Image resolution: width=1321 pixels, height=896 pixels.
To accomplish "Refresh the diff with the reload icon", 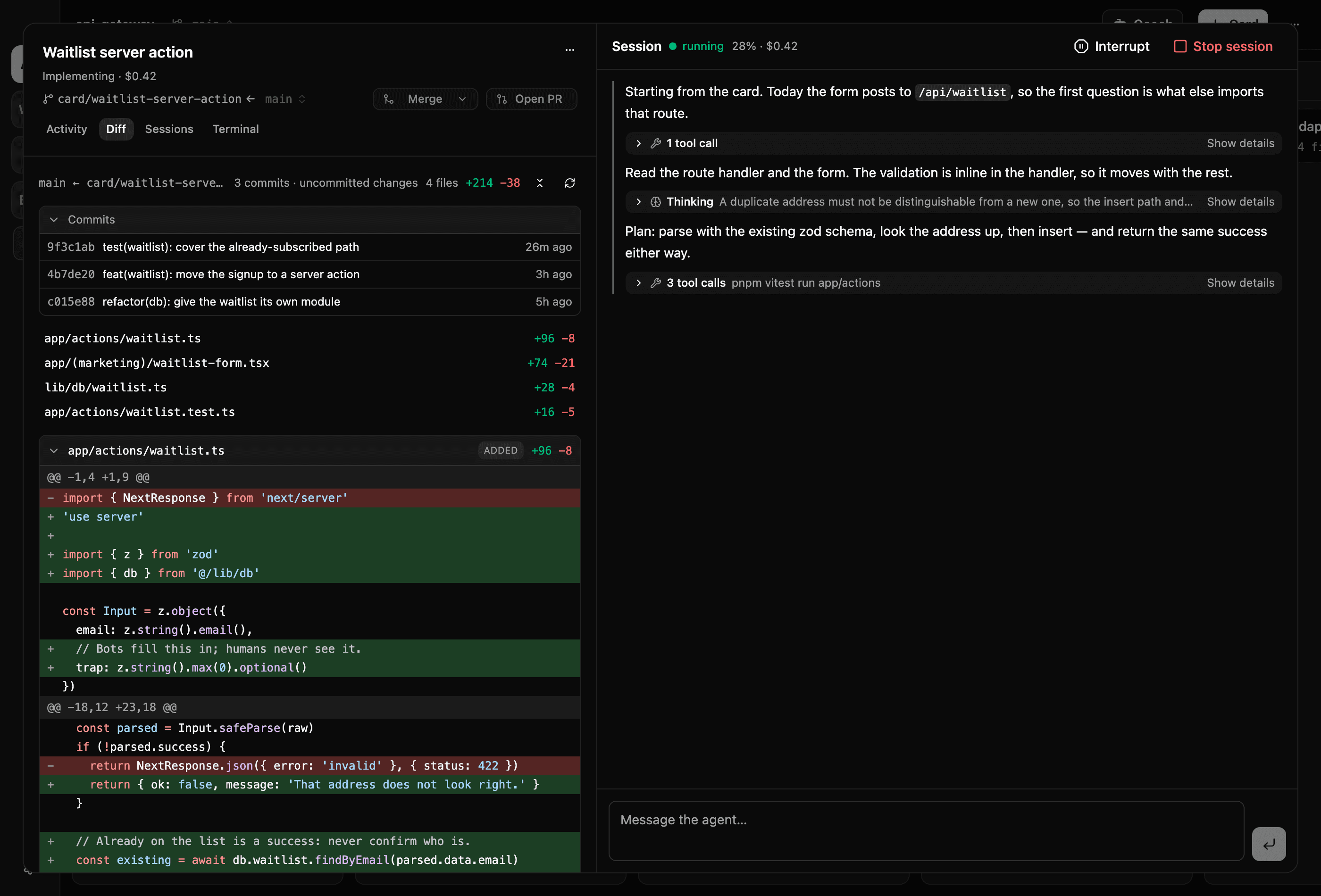I will point(569,183).
